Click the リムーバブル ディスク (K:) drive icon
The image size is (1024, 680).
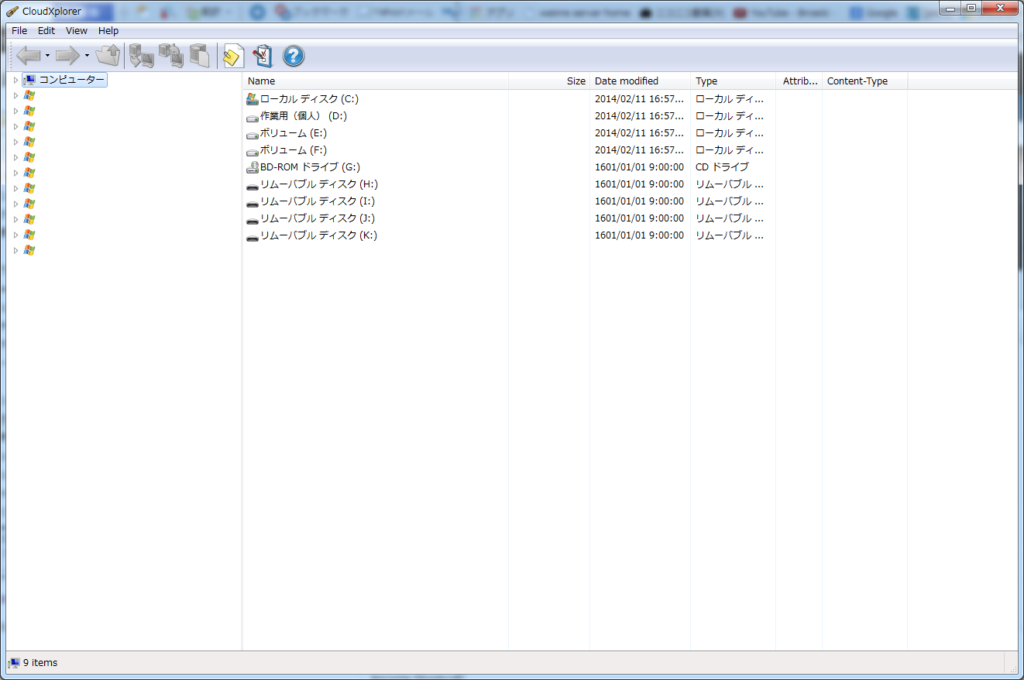pos(252,236)
